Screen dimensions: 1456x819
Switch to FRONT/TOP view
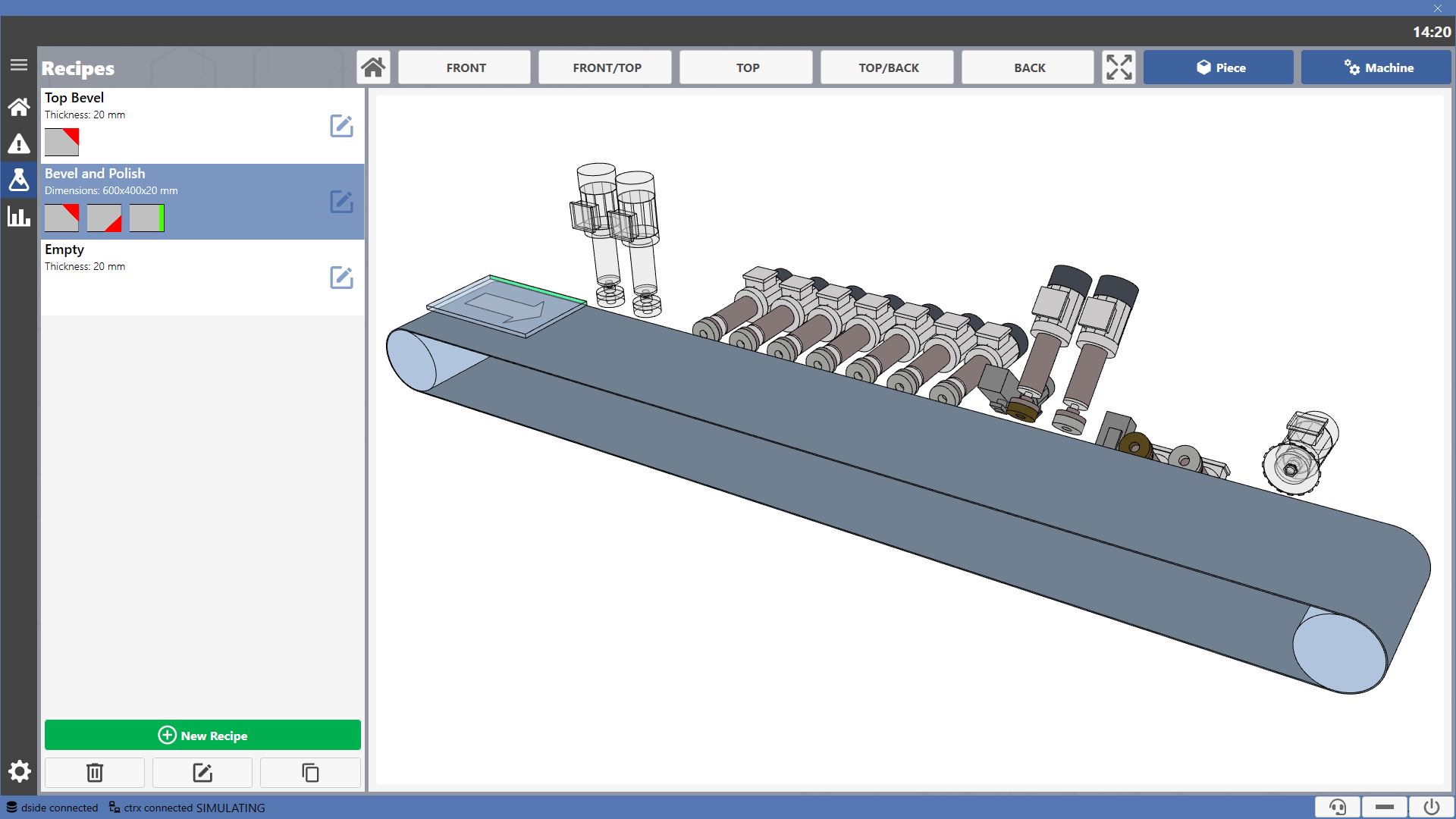605,67
